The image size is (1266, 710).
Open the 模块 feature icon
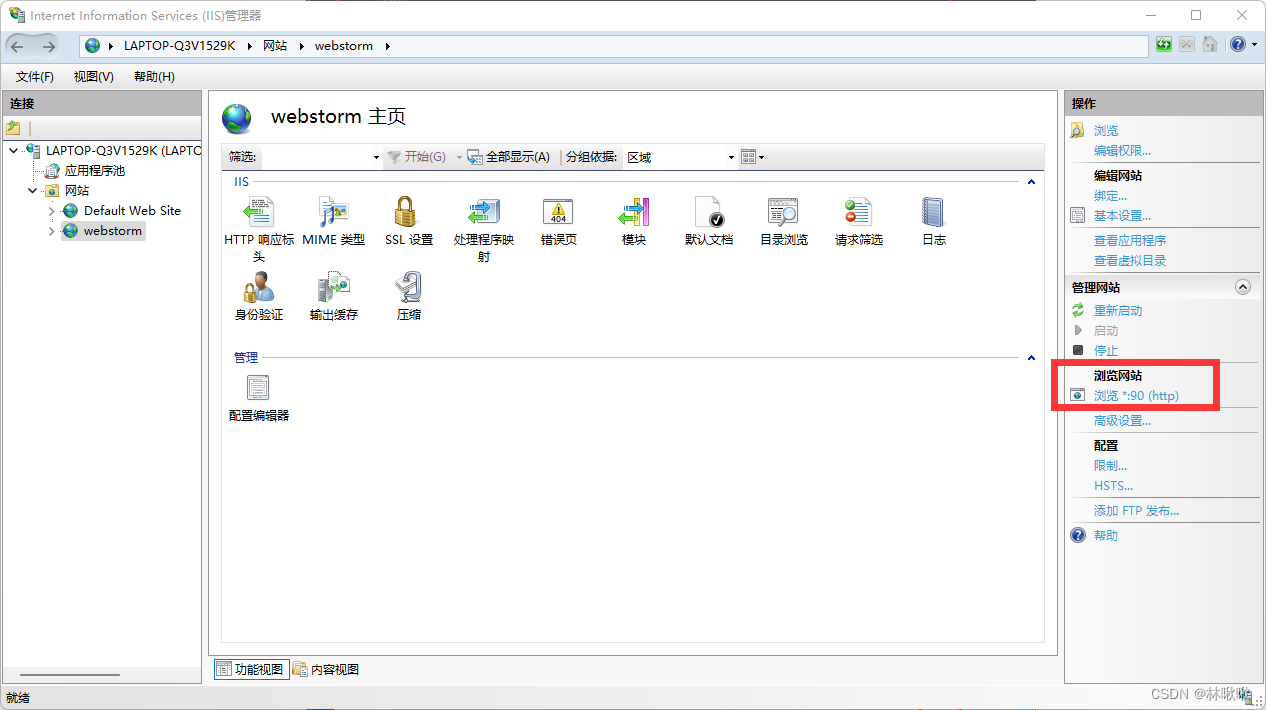pos(634,212)
